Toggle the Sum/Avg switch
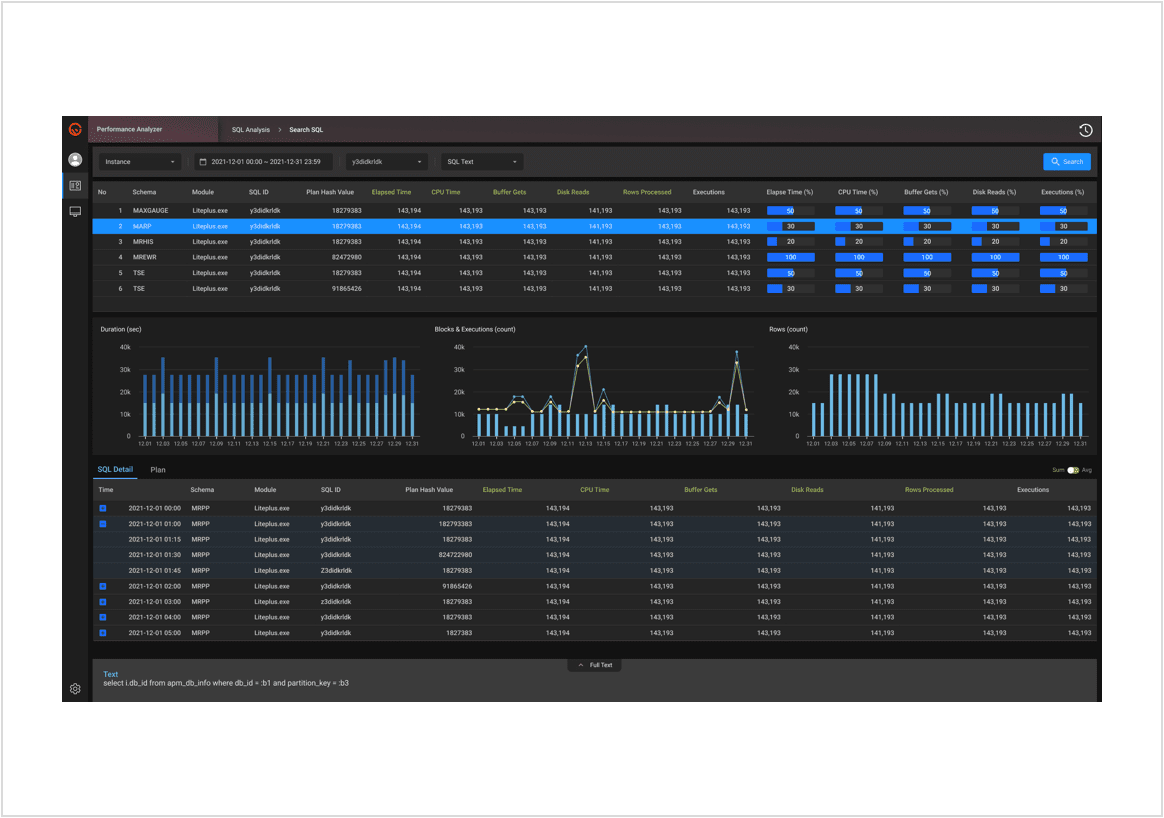Screen dimensions: 1164x818 1073,470
